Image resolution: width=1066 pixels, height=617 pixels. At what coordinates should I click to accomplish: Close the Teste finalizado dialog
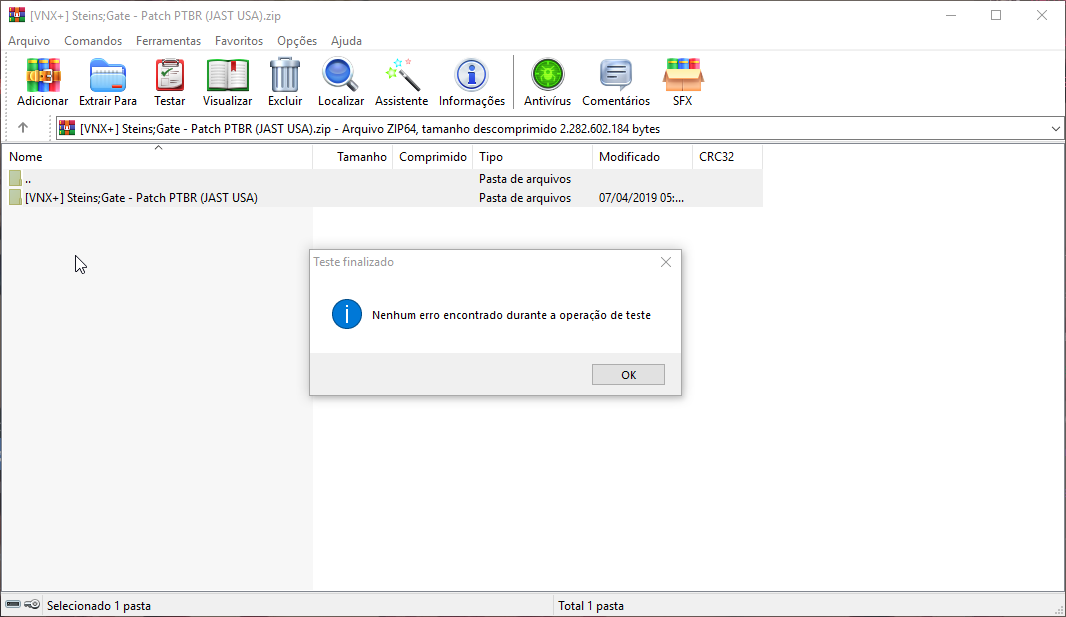tap(666, 262)
